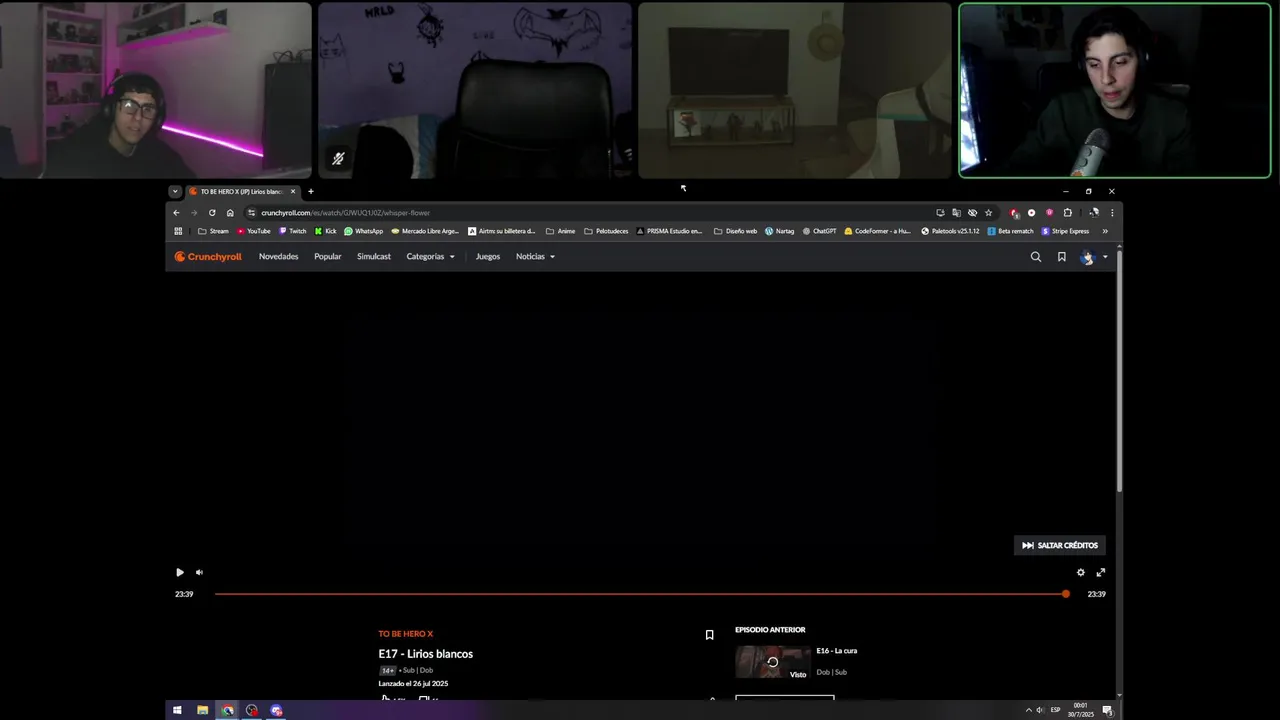Screen dimensions: 1280x720
Task: Open video player settings gear
Action: coord(1080,572)
